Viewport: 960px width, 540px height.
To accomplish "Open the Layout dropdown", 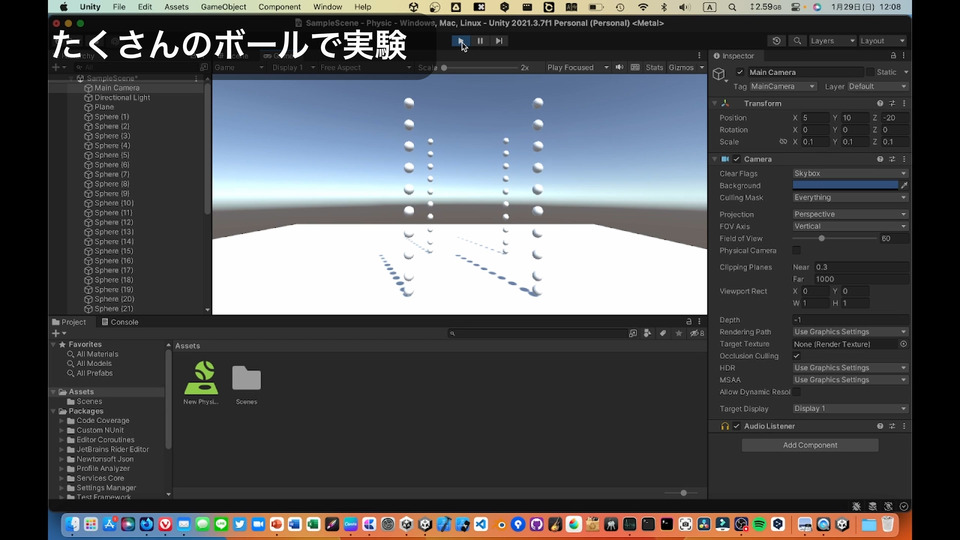I will tap(882, 41).
